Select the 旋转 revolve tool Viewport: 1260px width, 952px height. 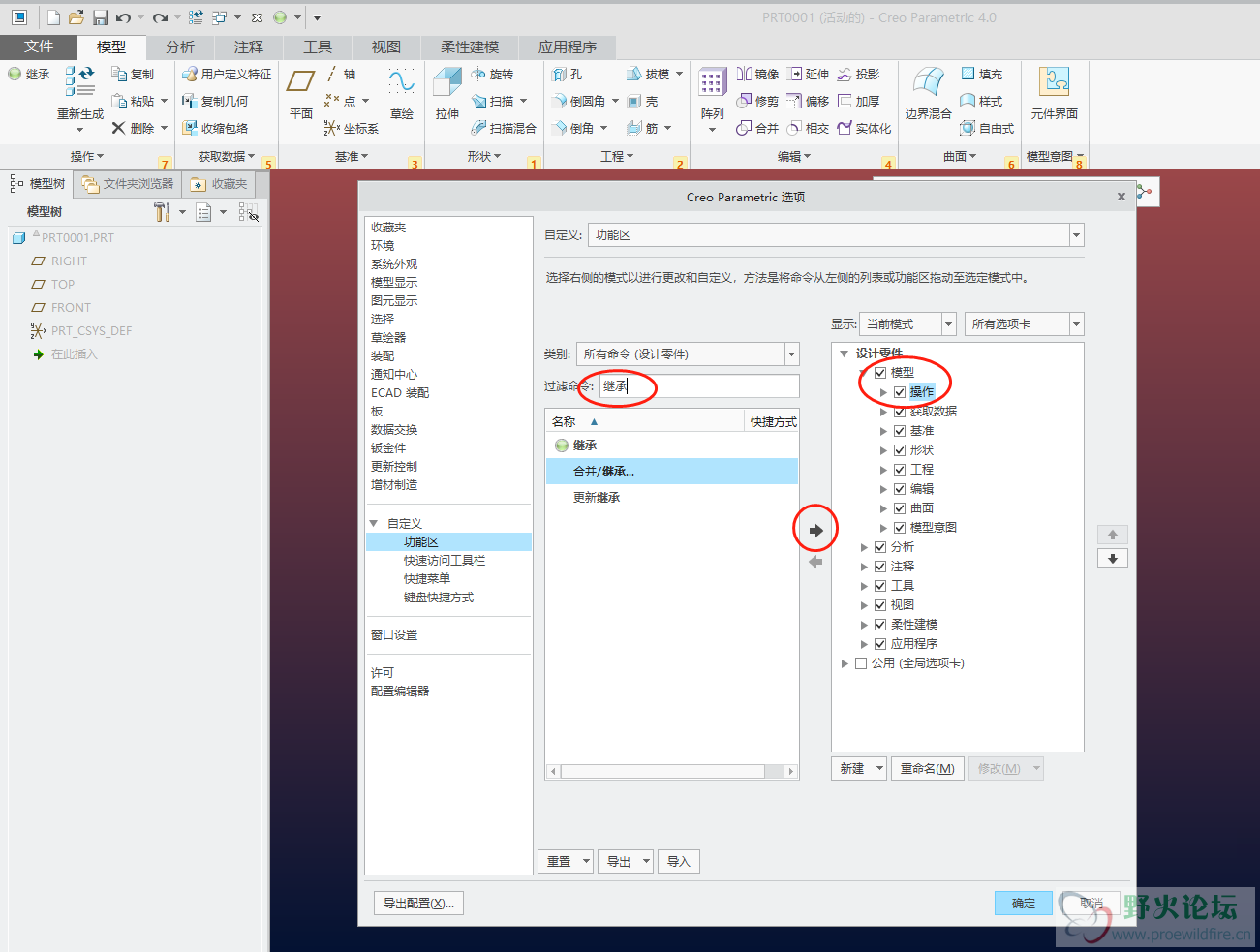tap(492, 74)
